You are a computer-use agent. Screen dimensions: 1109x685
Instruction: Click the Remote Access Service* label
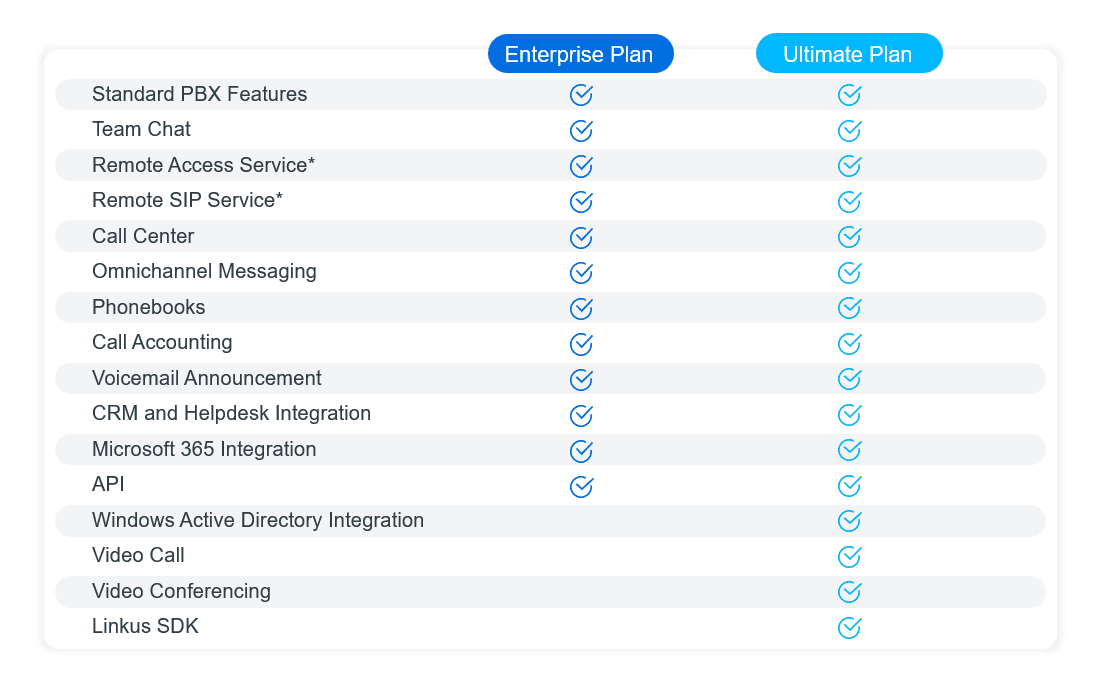(x=203, y=165)
